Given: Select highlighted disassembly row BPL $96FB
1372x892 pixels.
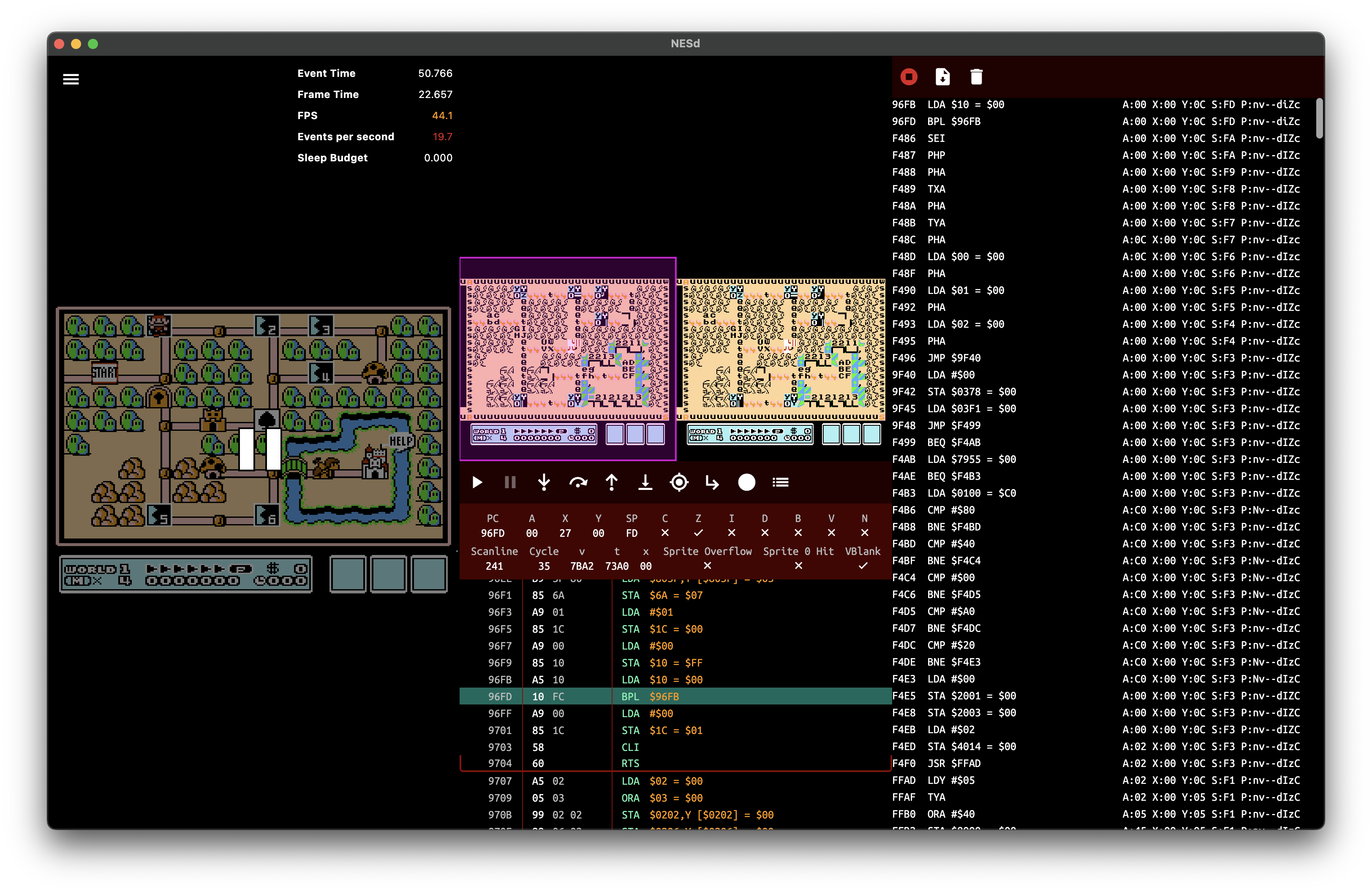Looking at the screenshot, I should coord(675,696).
